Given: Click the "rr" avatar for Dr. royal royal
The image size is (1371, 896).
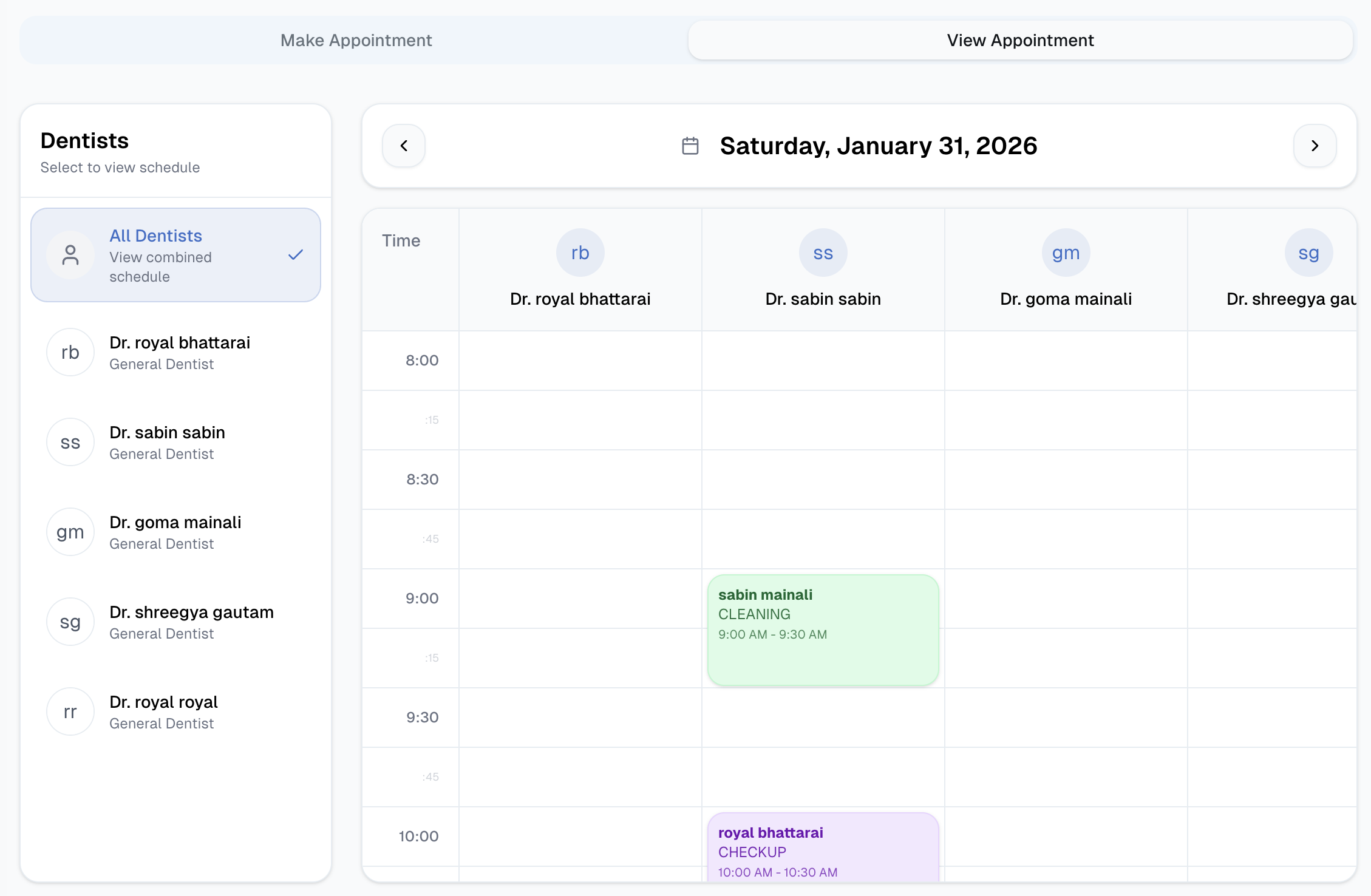Looking at the screenshot, I should point(70,711).
